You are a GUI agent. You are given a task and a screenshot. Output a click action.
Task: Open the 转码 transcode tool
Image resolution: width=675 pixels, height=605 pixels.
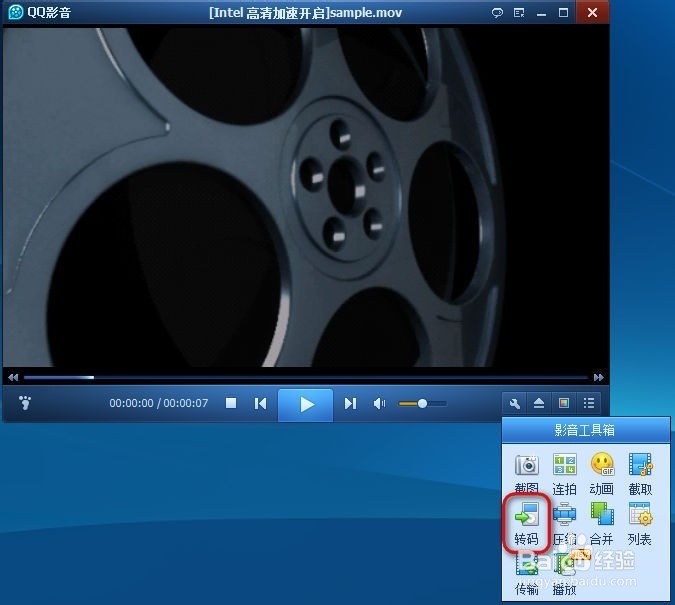pyautogui.click(x=526, y=524)
